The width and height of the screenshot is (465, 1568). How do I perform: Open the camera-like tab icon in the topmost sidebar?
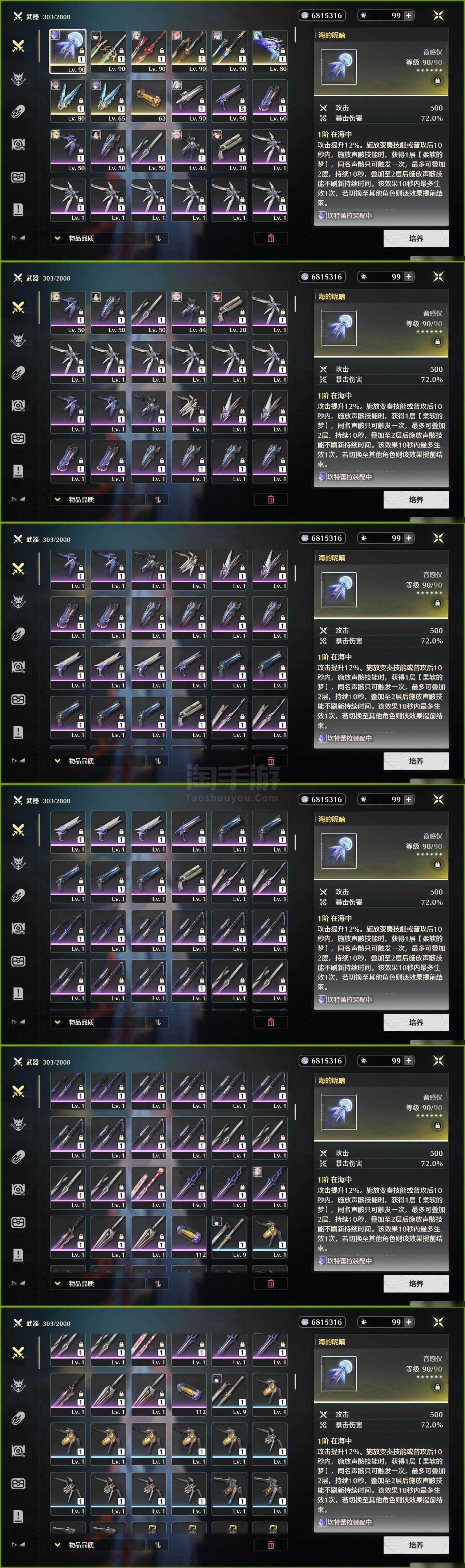coord(18,144)
